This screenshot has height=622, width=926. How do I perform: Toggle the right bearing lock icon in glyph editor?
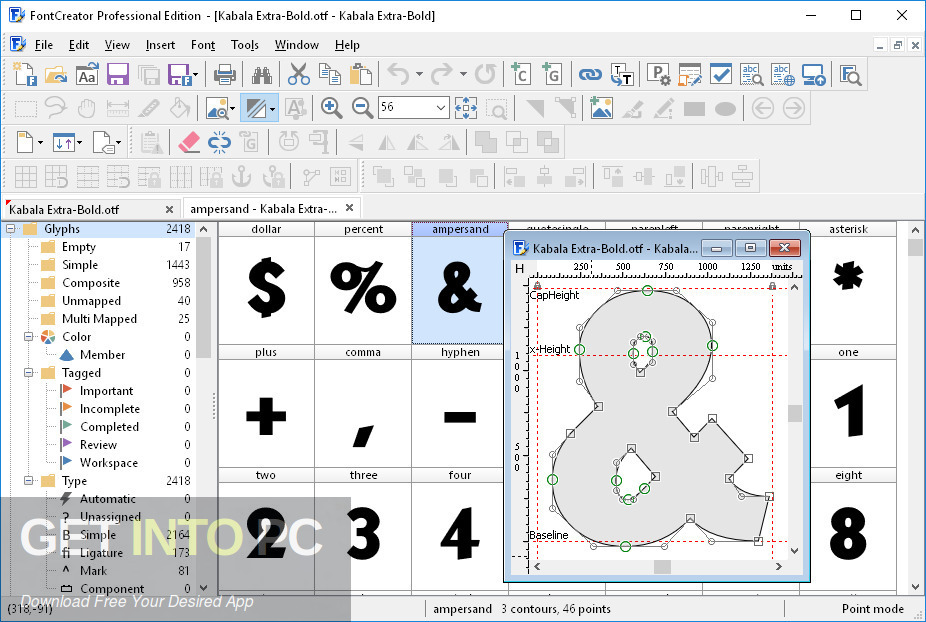coord(772,286)
